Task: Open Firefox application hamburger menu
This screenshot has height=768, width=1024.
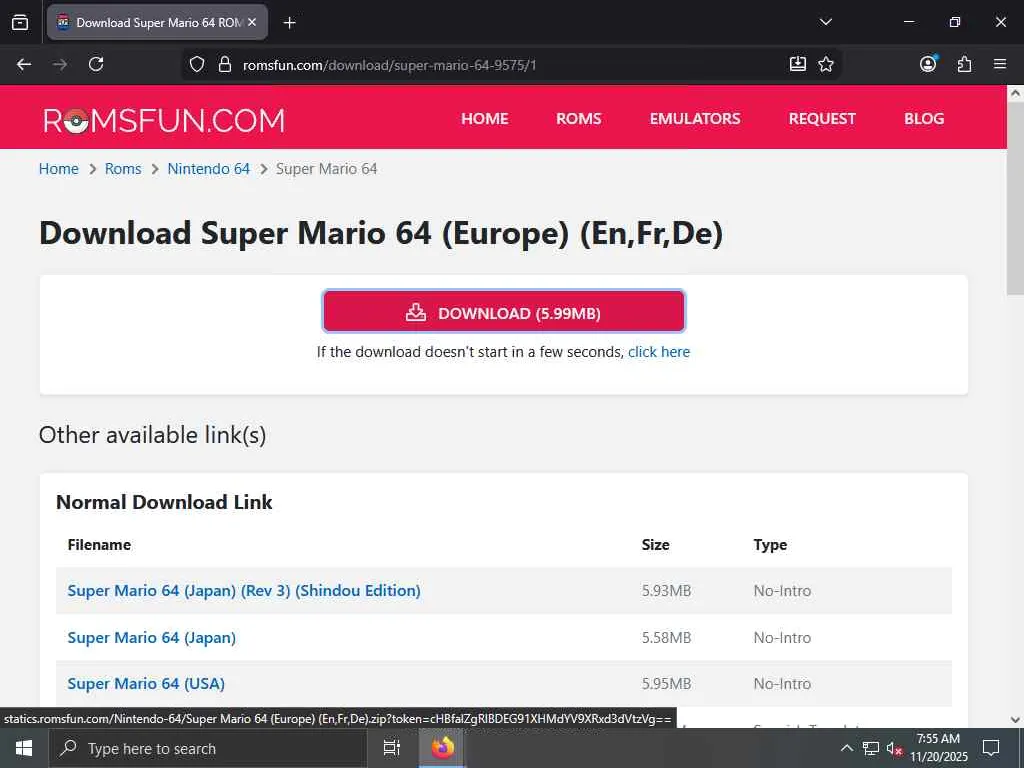Action: (1000, 64)
